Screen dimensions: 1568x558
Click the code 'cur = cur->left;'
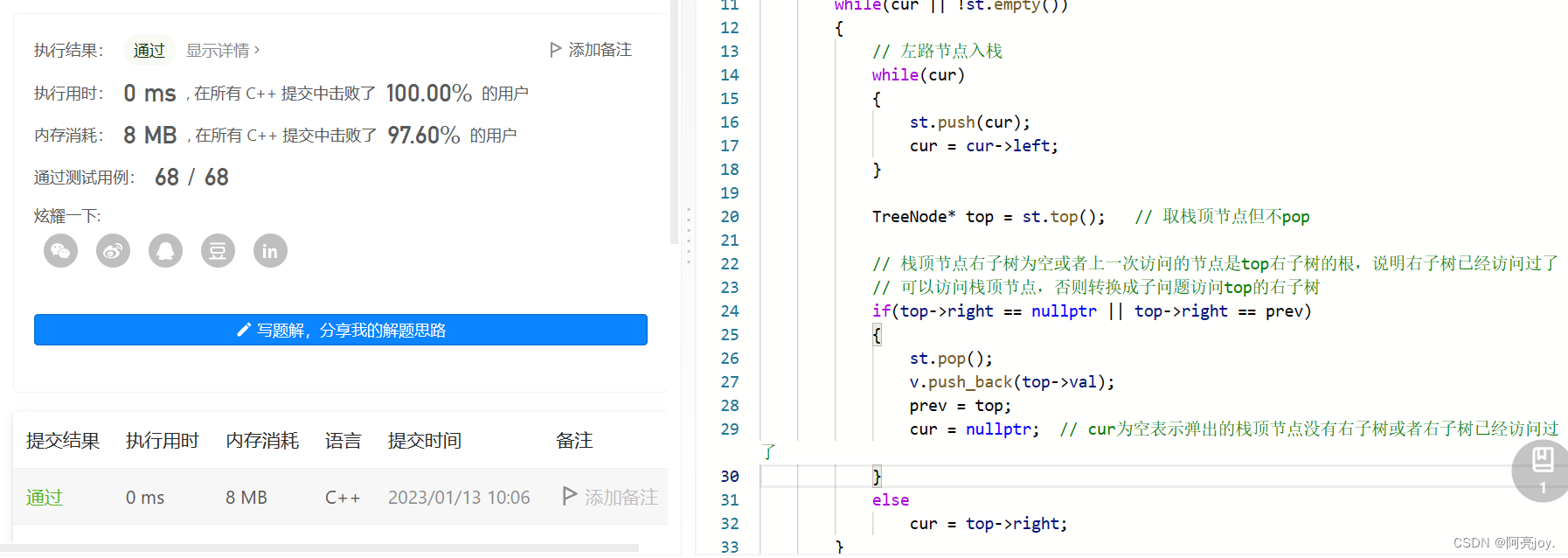(x=984, y=145)
